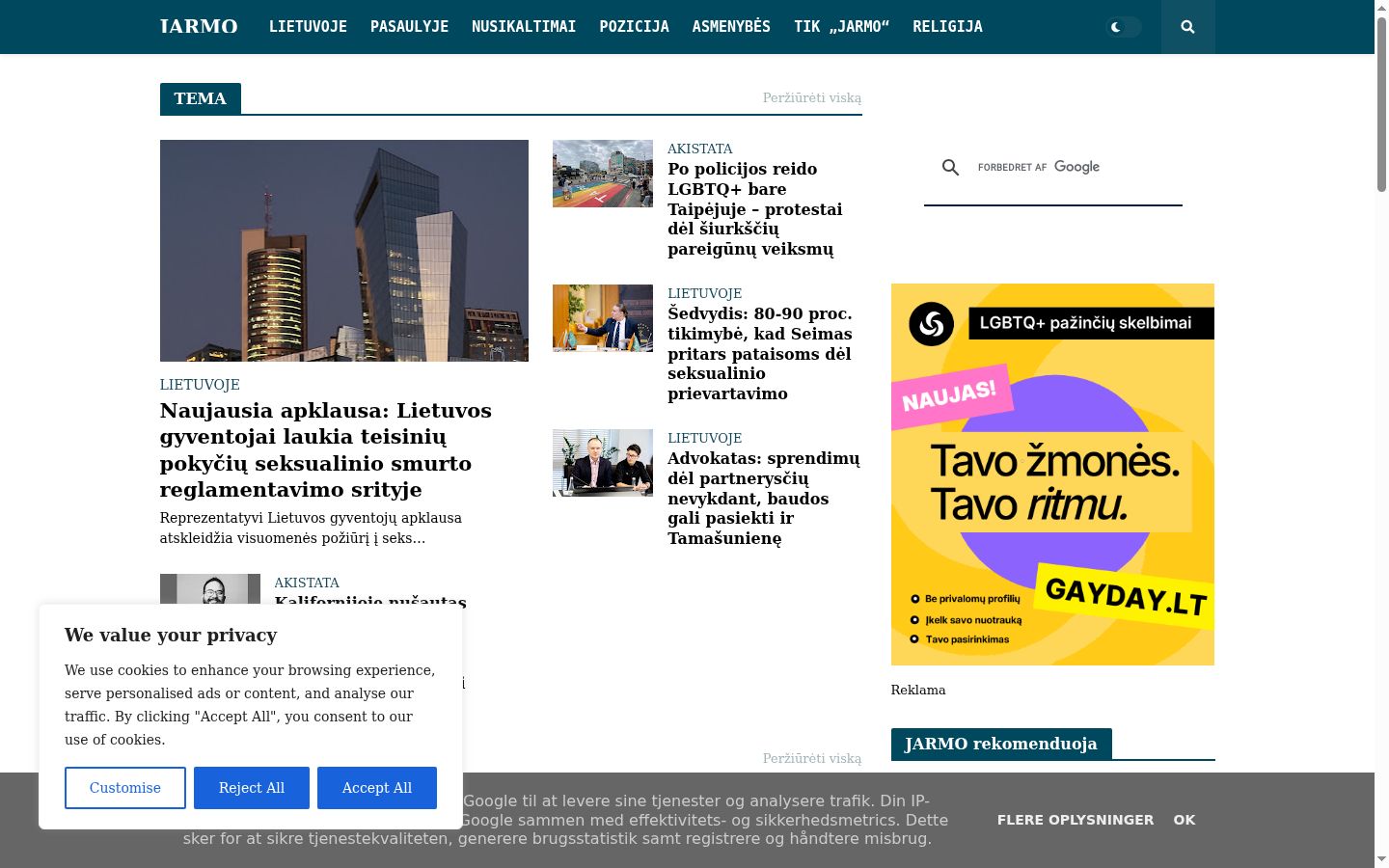Screen dimensions: 1389x868
Task: Read Advokatas sprendimų dėl partnerysčių article
Action: 764,499
